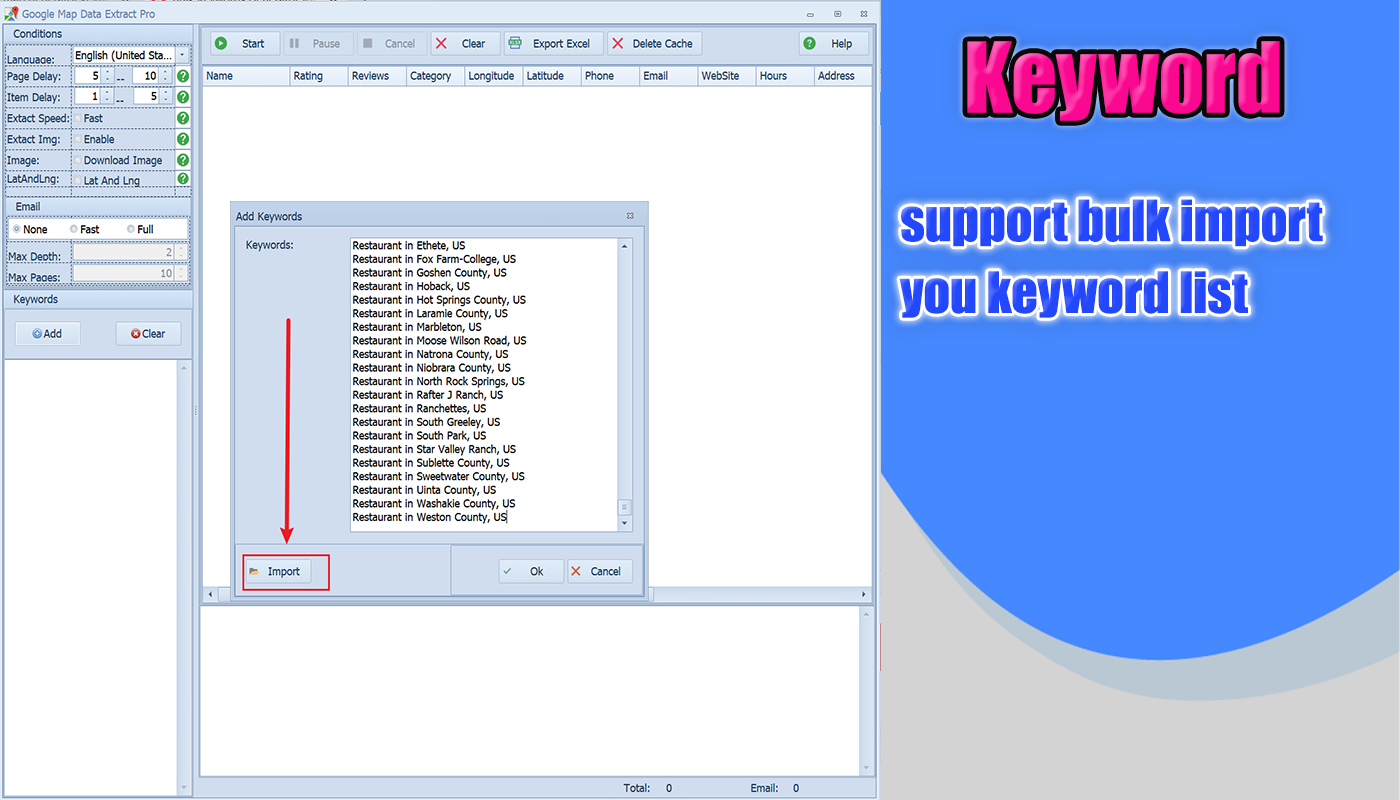Click the Longitude column header

(x=494, y=76)
